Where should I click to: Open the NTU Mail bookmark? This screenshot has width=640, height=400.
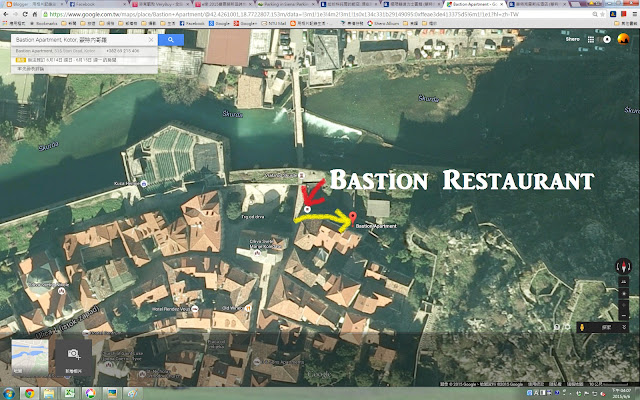click(x=274, y=23)
